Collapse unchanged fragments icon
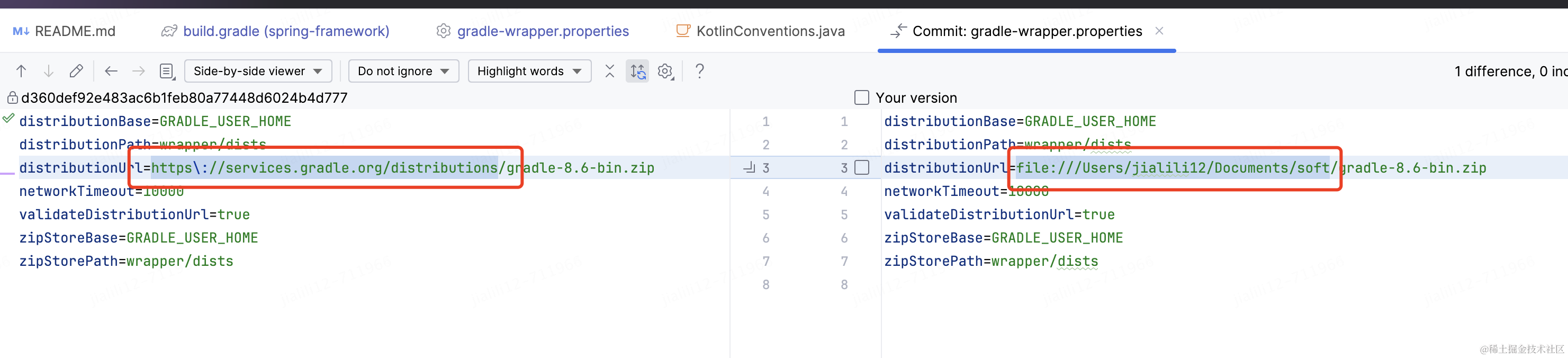 coord(610,71)
